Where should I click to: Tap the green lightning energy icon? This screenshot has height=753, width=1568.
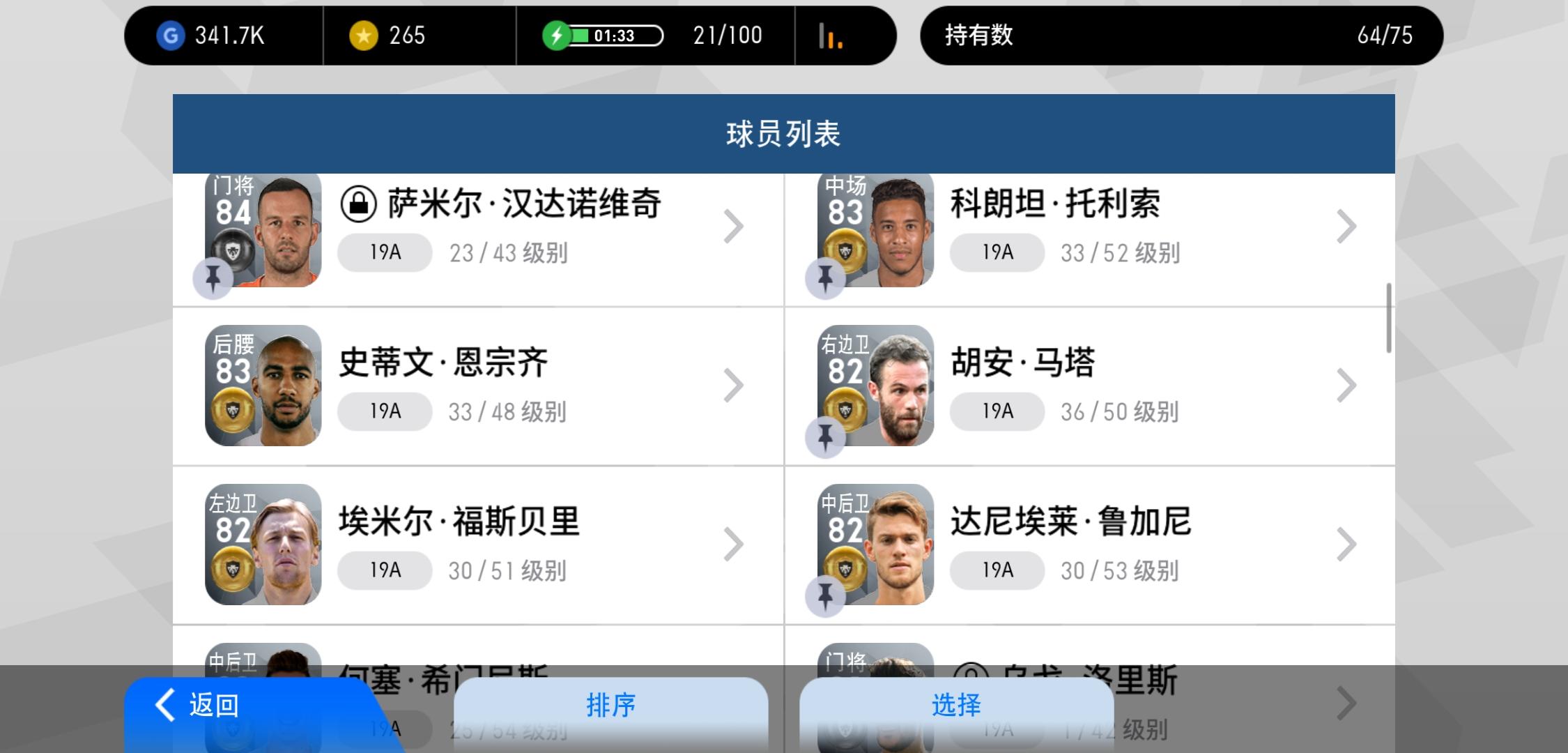pyautogui.click(x=557, y=35)
